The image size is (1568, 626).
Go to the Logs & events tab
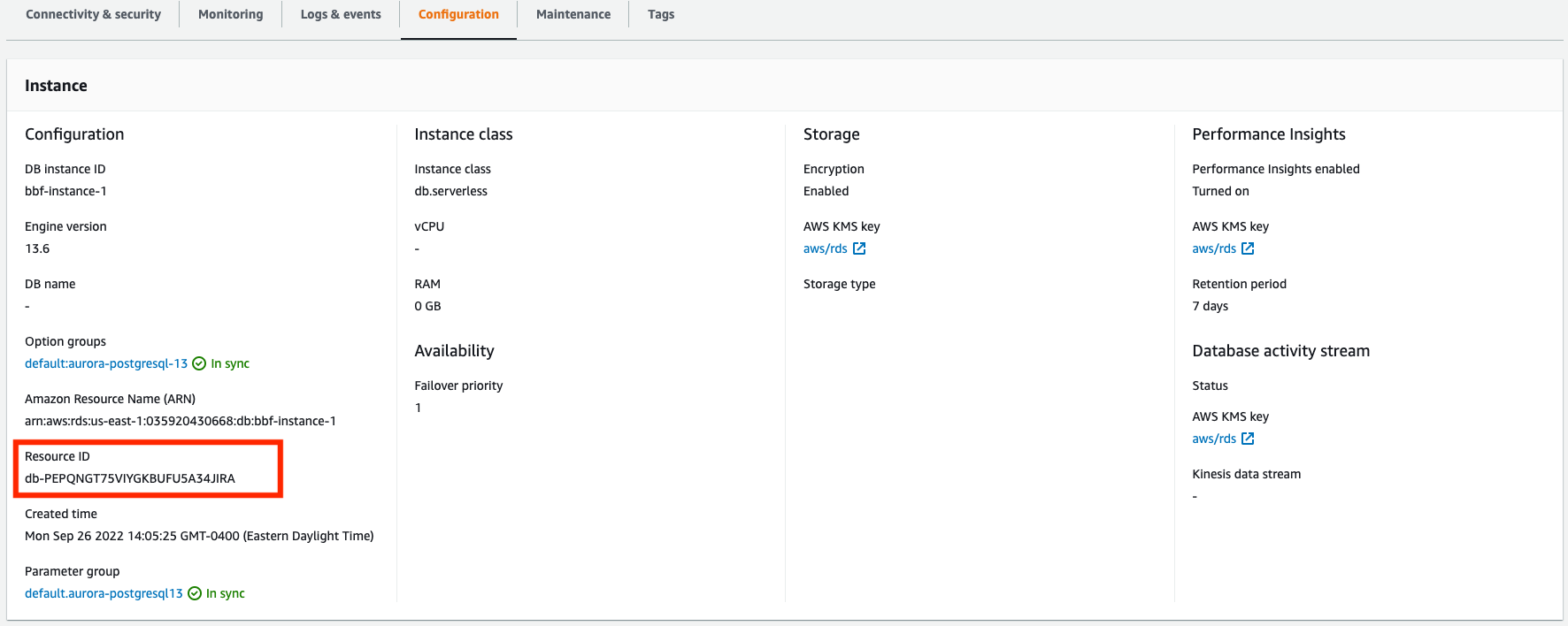click(x=341, y=14)
